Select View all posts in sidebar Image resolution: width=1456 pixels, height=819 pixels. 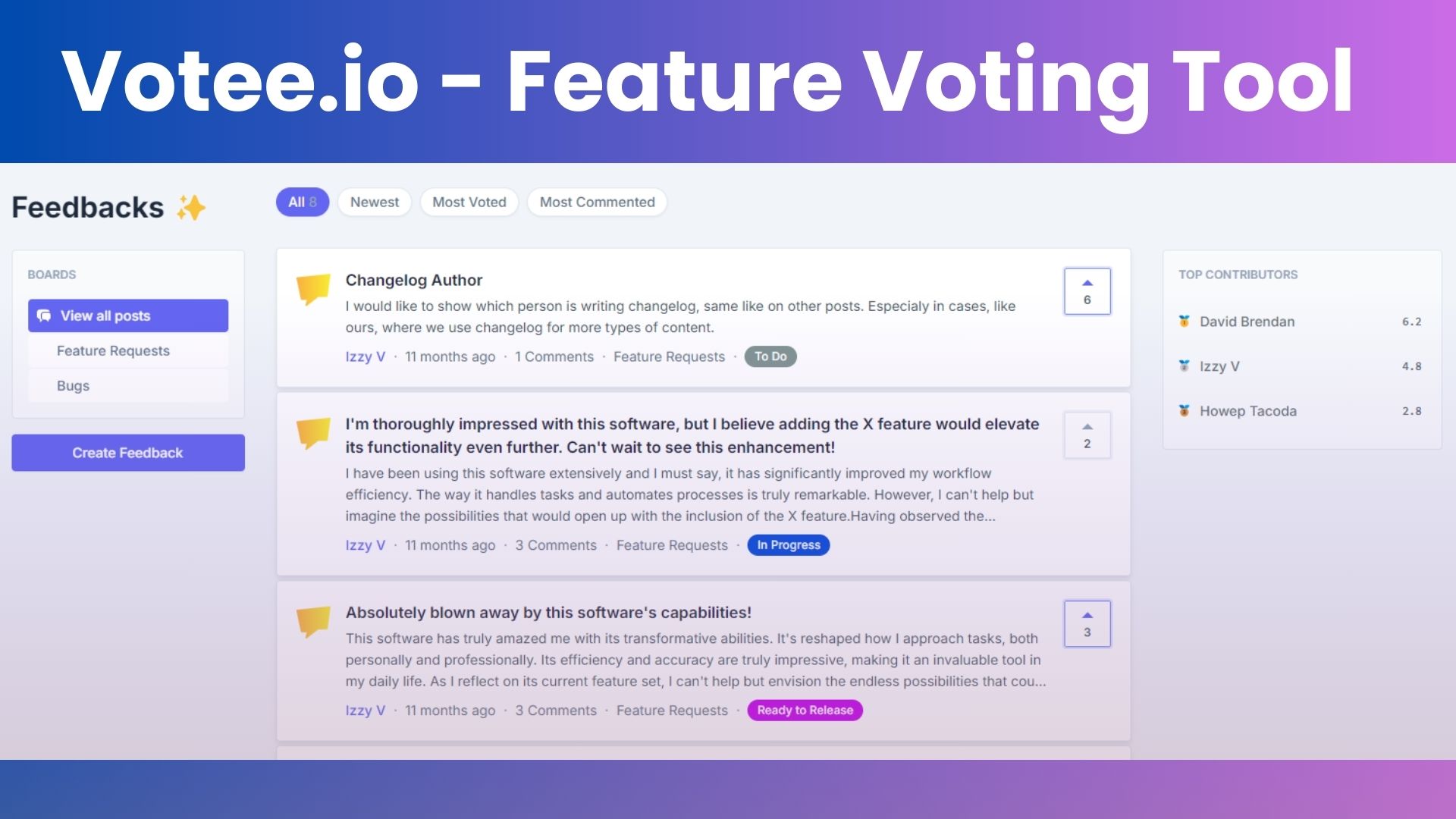coord(127,315)
